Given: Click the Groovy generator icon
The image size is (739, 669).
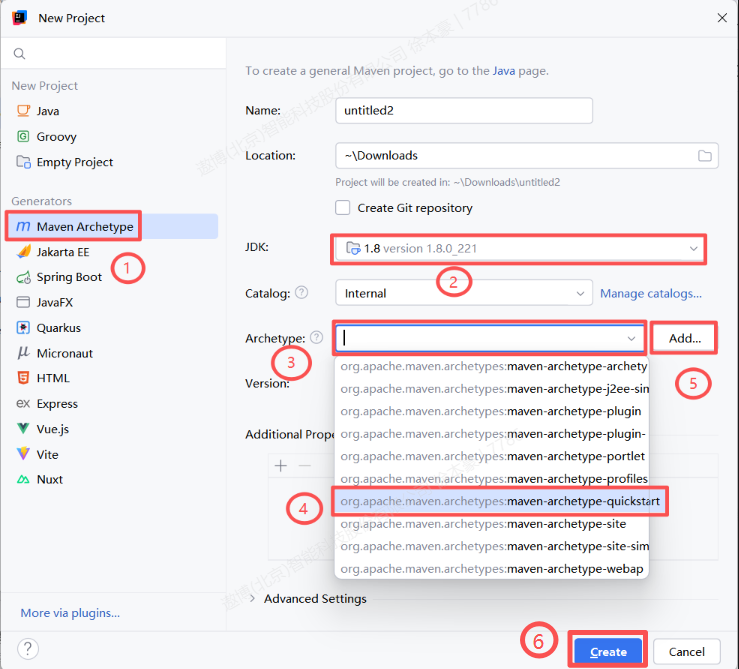Looking at the screenshot, I should coord(23,137).
